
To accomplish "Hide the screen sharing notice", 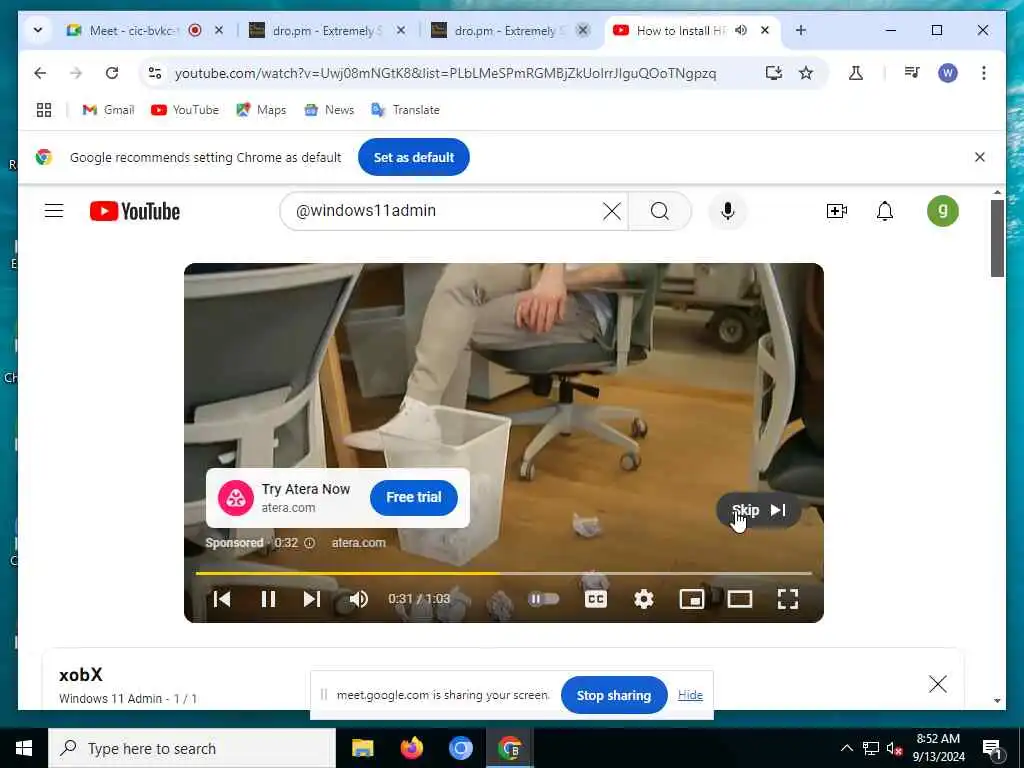I will 690,695.
